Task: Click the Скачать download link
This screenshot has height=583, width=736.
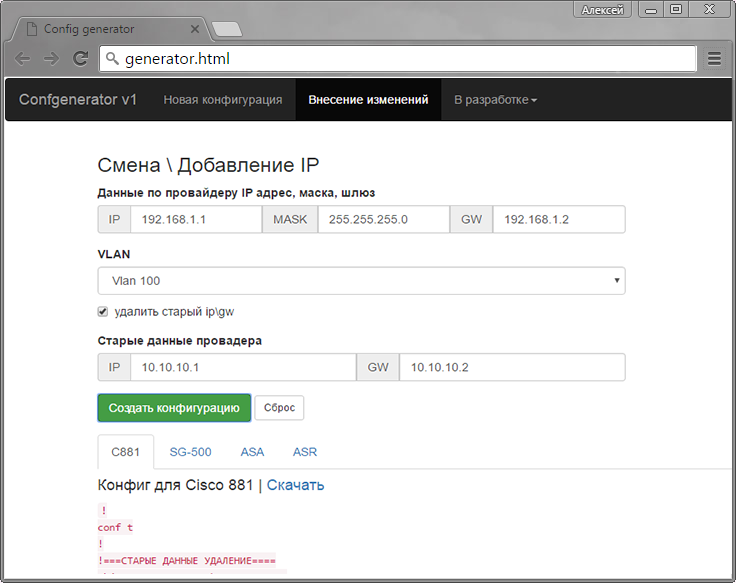Action: coord(295,485)
